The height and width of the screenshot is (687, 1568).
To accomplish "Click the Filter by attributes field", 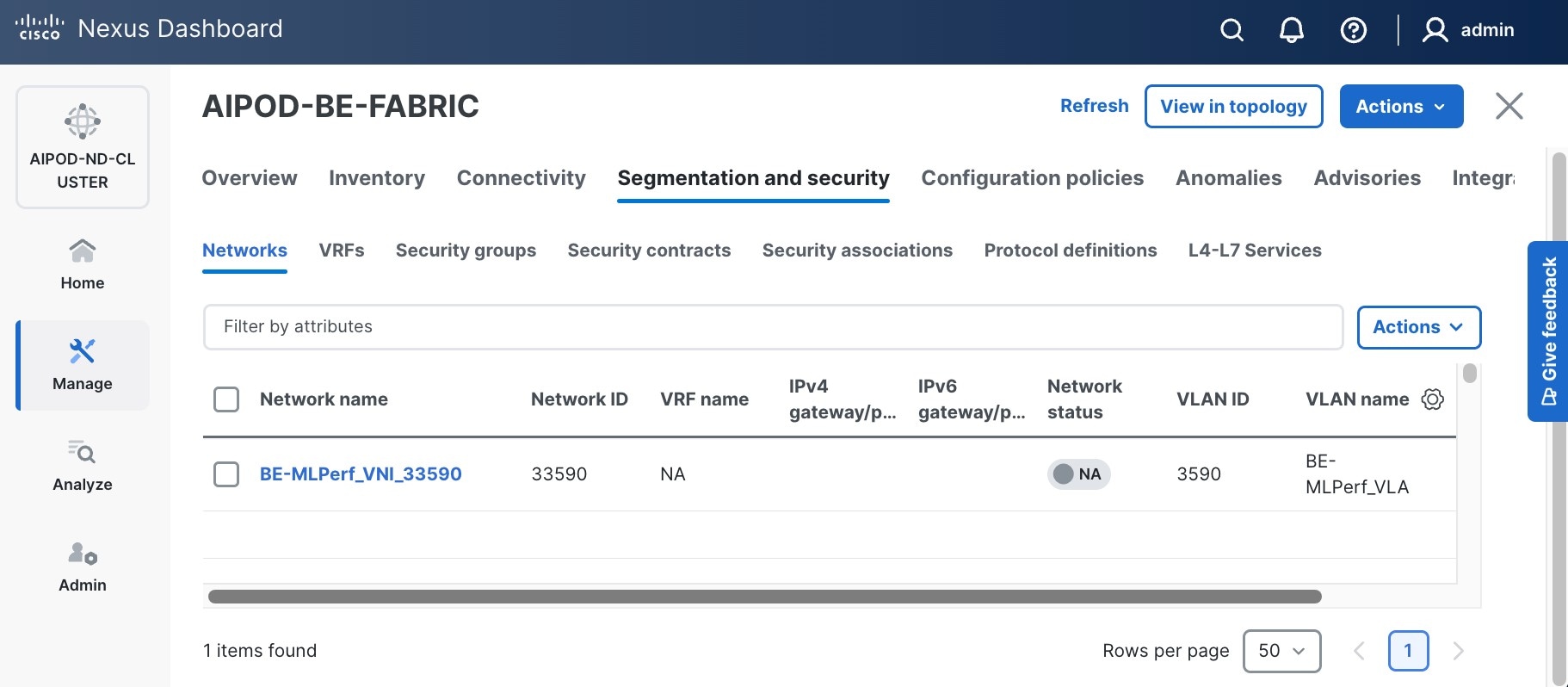I will click(773, 327).
